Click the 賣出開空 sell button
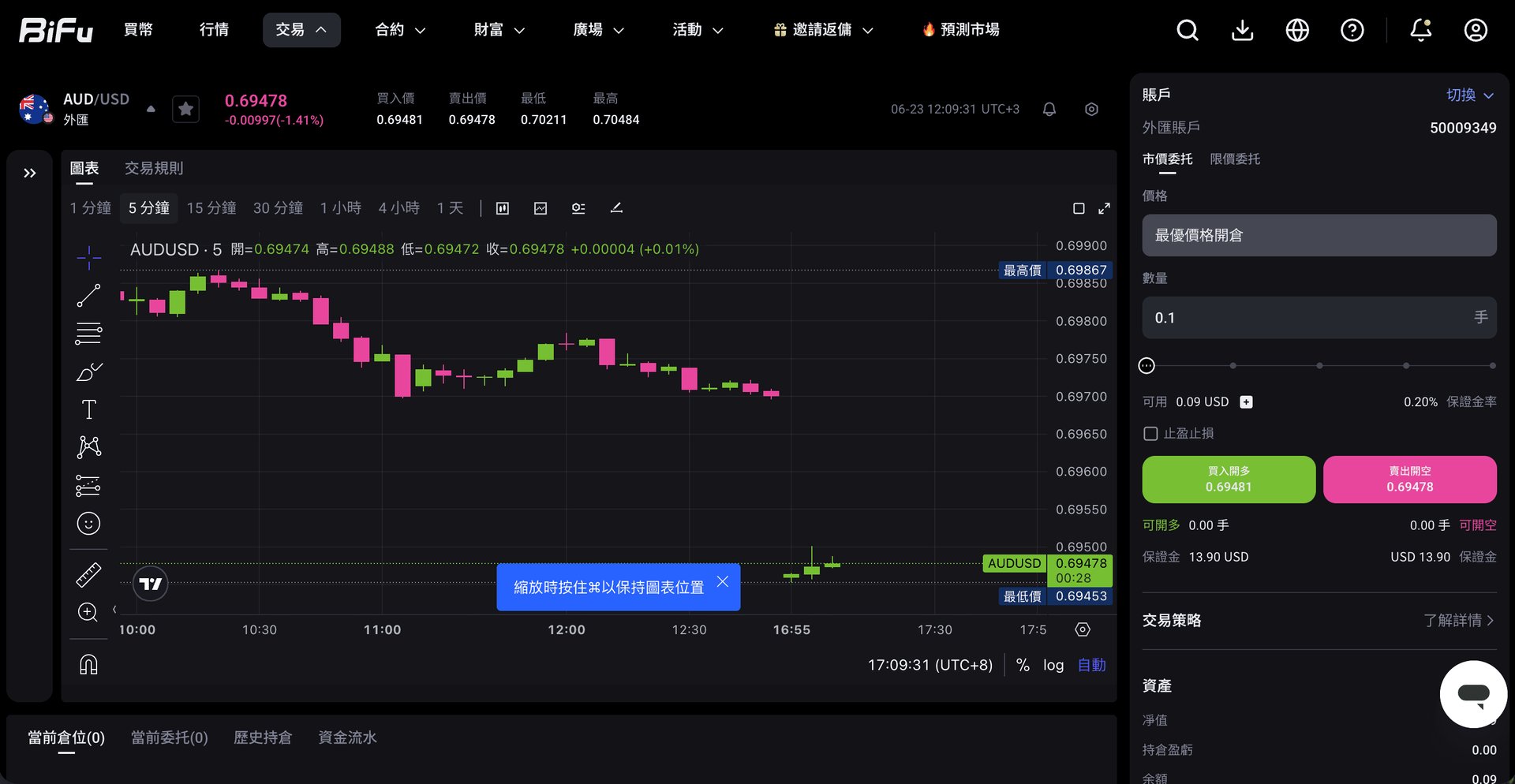The image size is (1515, 784). click(1409, 479)
